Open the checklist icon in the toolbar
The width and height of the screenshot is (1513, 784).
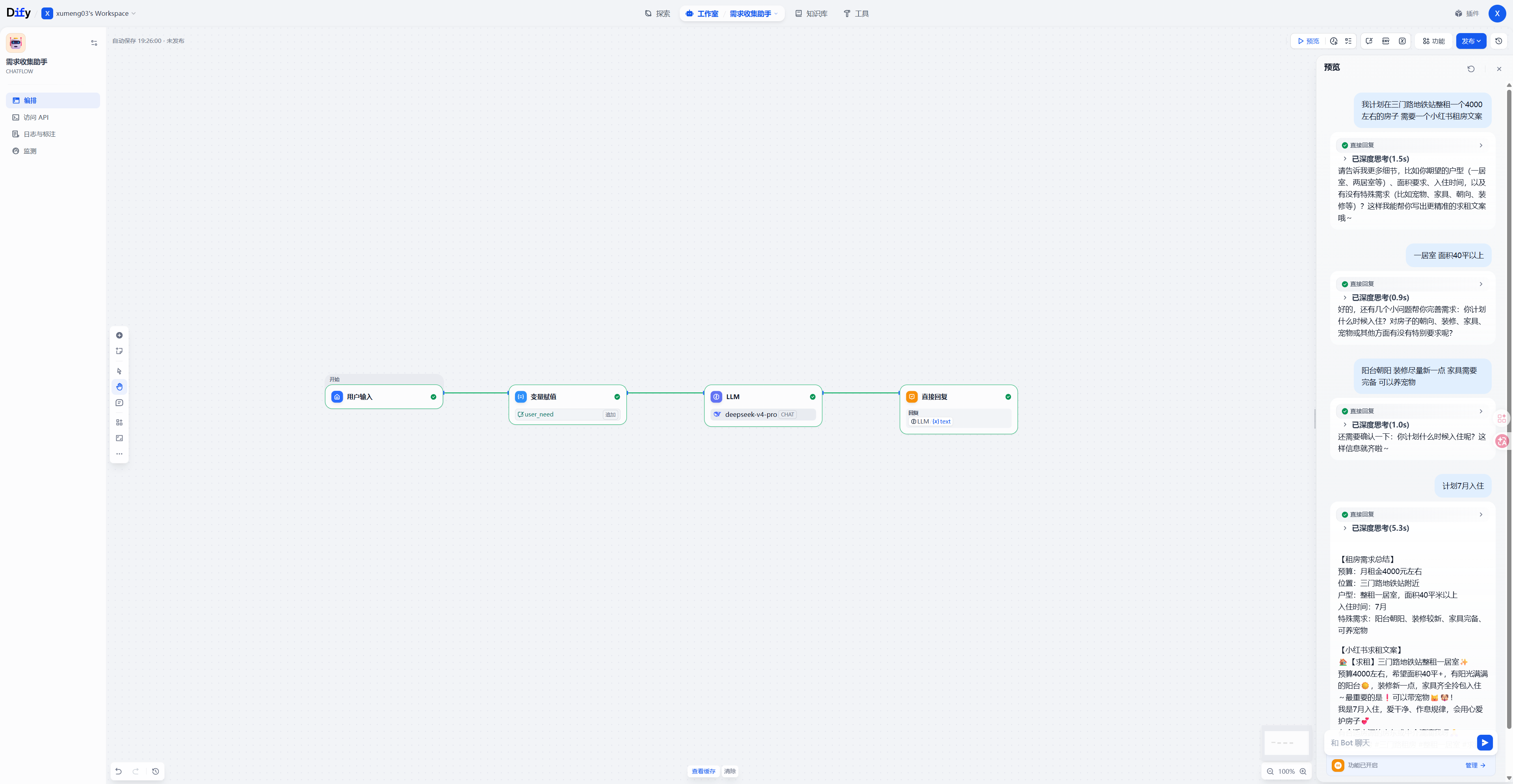[1349, 41]
